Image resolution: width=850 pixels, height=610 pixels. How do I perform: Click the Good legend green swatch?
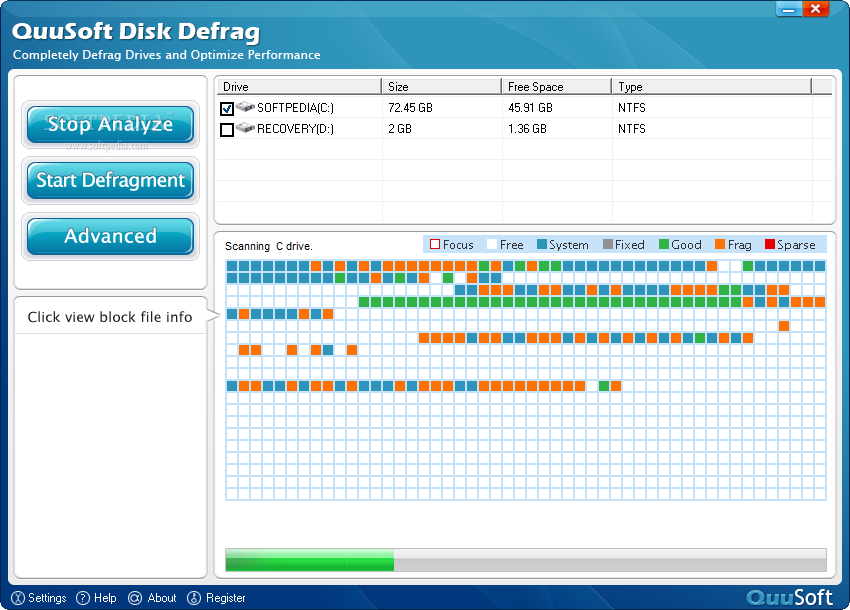pyautogui.click(x=664, y=245)
